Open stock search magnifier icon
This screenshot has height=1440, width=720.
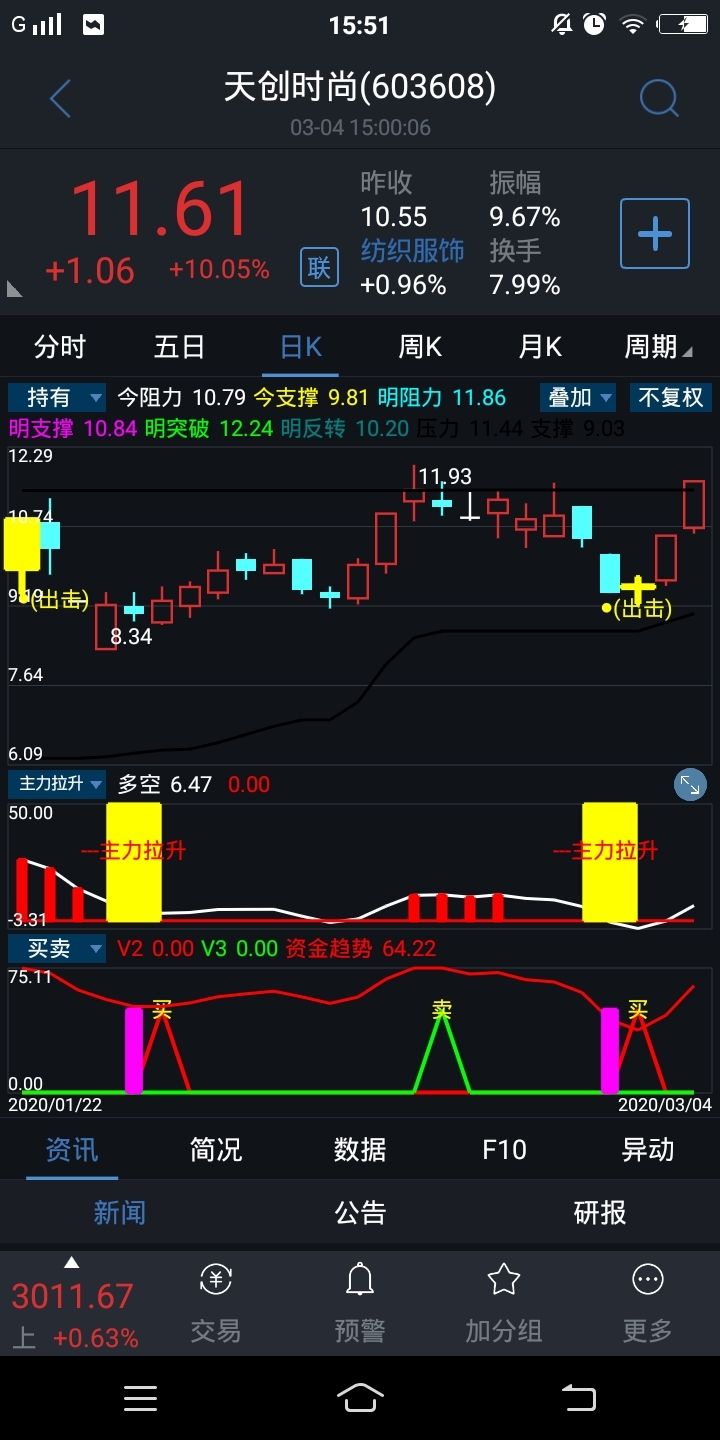659,98
